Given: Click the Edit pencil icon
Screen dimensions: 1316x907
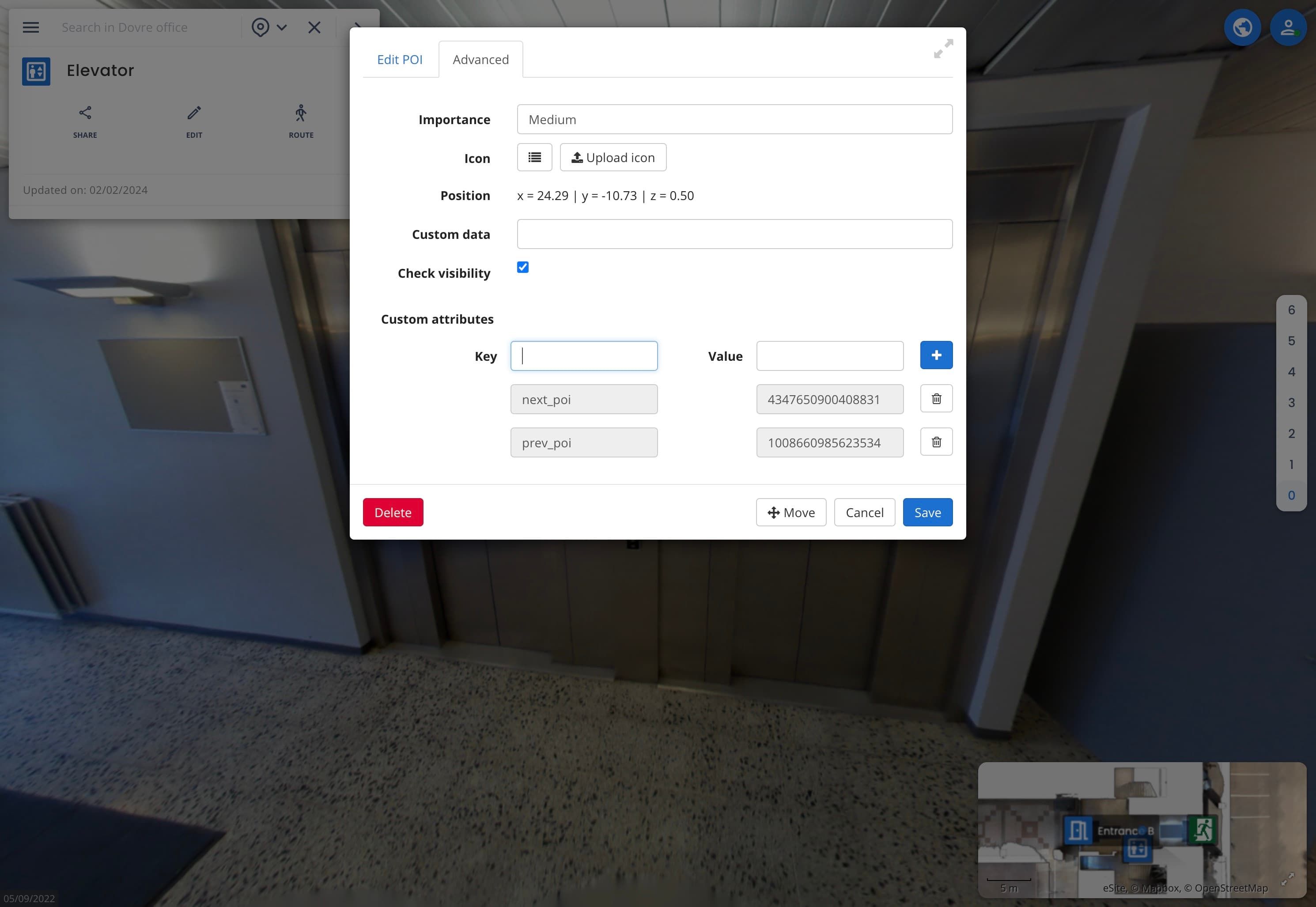Looking at the screenshot, I should pos(194,113).
